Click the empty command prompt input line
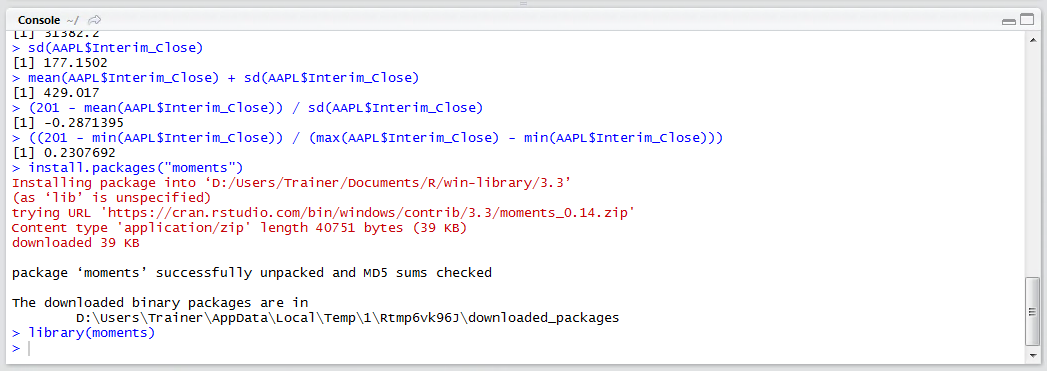Screen dimensions: 1047x371 tap(521, 348)
